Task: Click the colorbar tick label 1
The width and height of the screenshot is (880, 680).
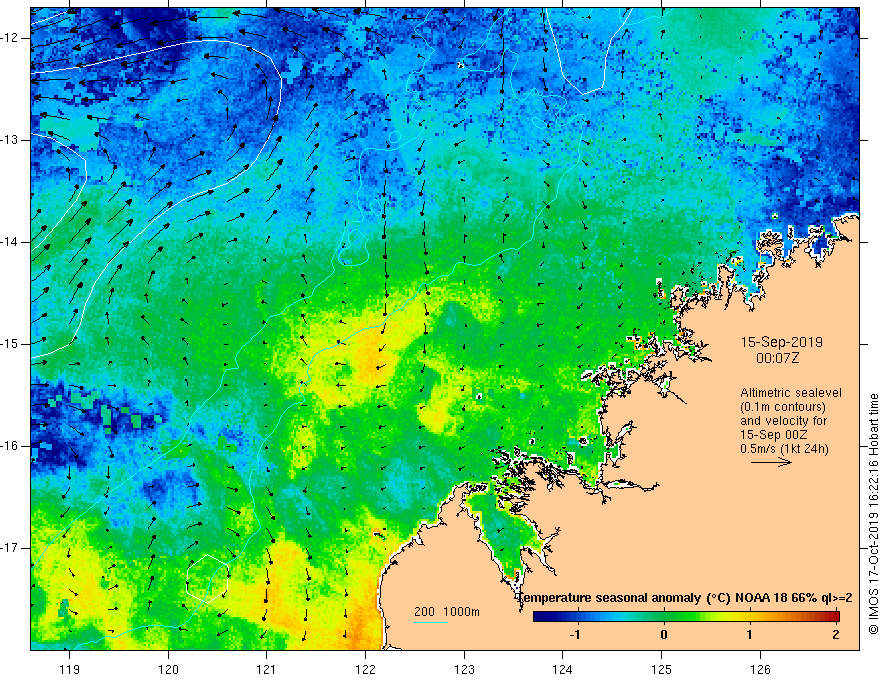Action: point(749,635)
